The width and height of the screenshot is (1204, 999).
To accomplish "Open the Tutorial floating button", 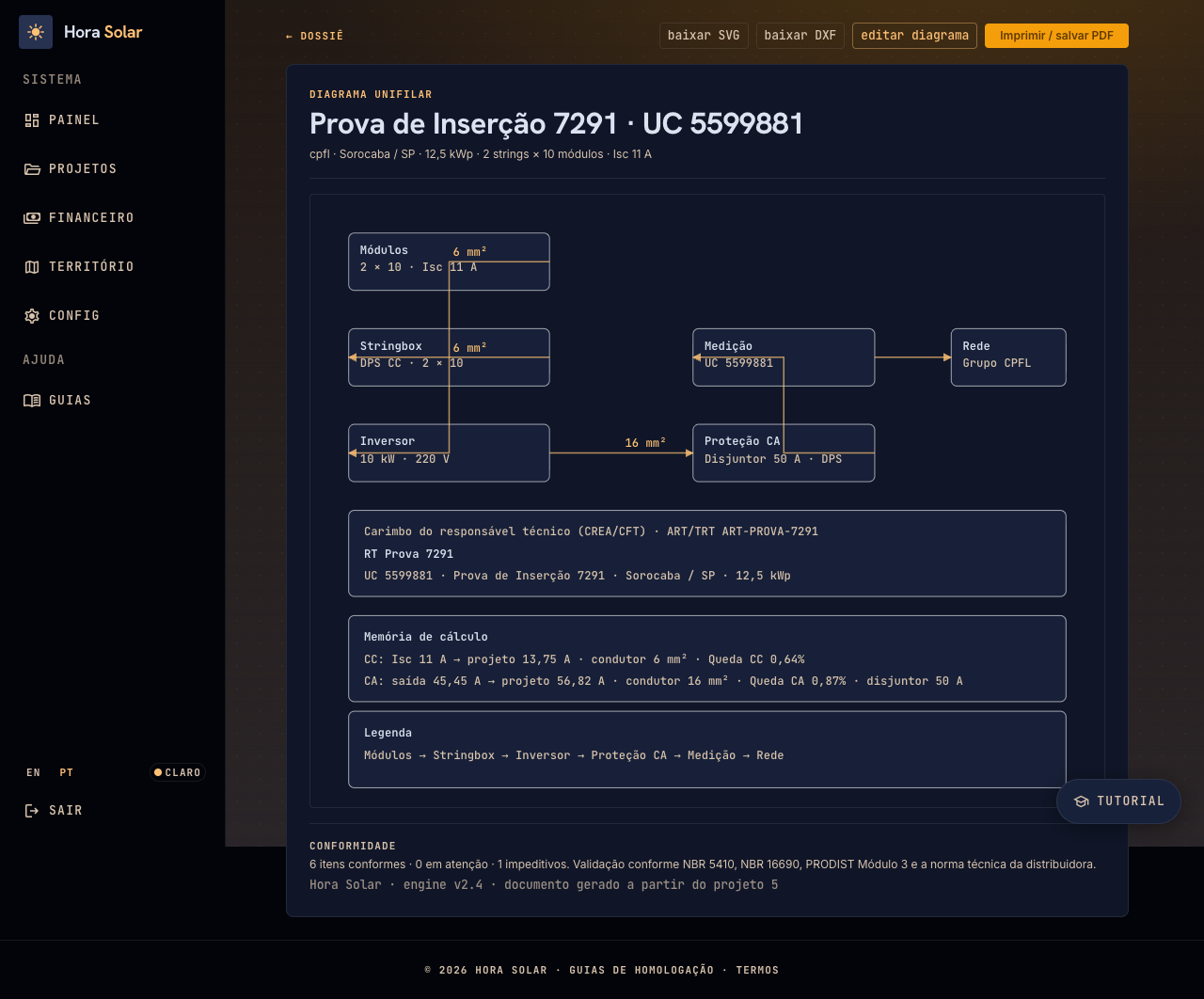I will coord(1118,801).
